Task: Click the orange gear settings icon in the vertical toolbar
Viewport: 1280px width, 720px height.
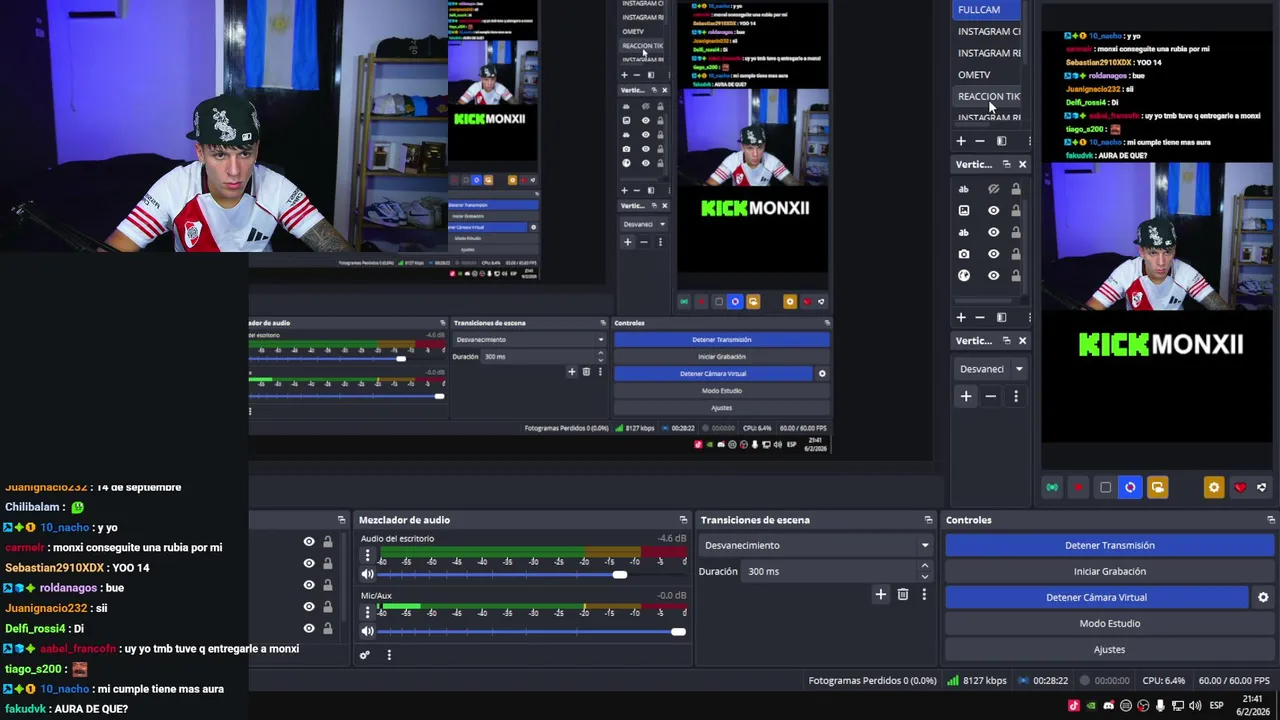Action: coord(1214,487)
